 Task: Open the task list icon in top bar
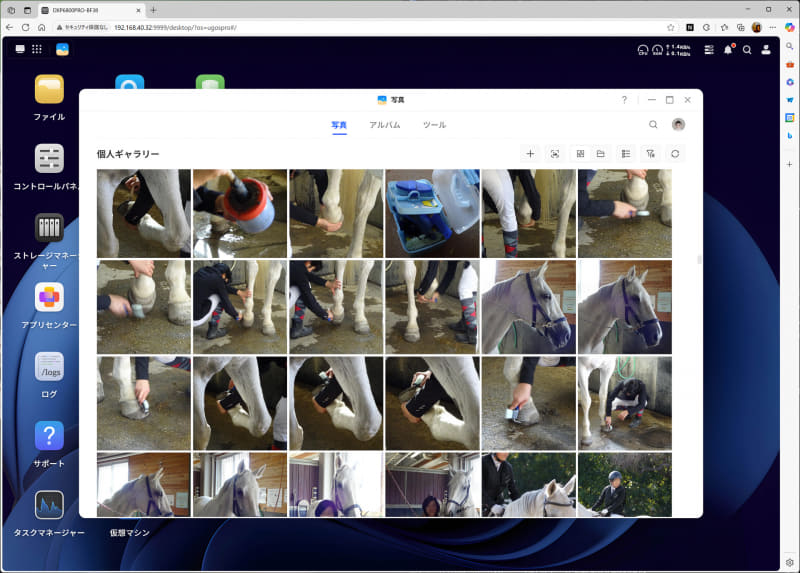709,49
